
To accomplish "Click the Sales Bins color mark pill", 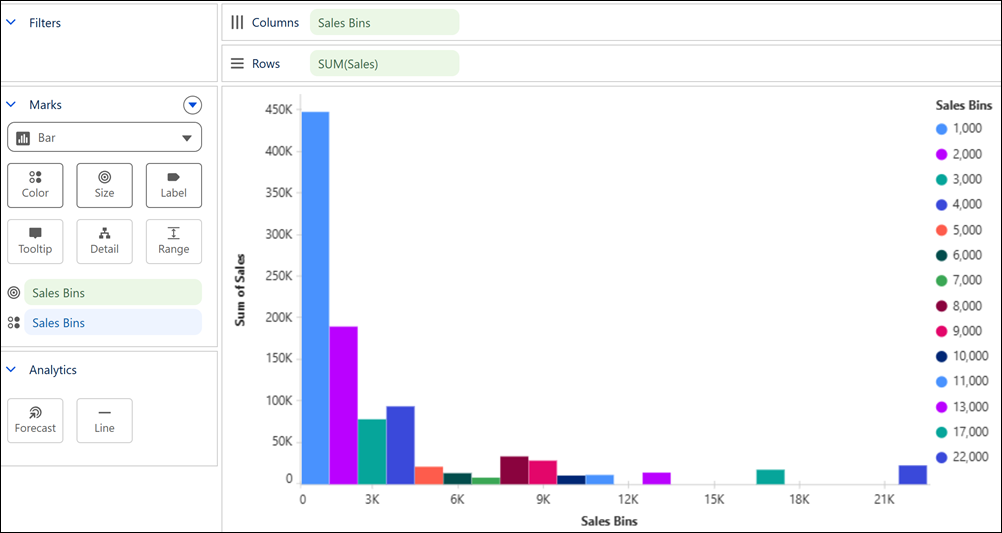I will coord(113,323).
